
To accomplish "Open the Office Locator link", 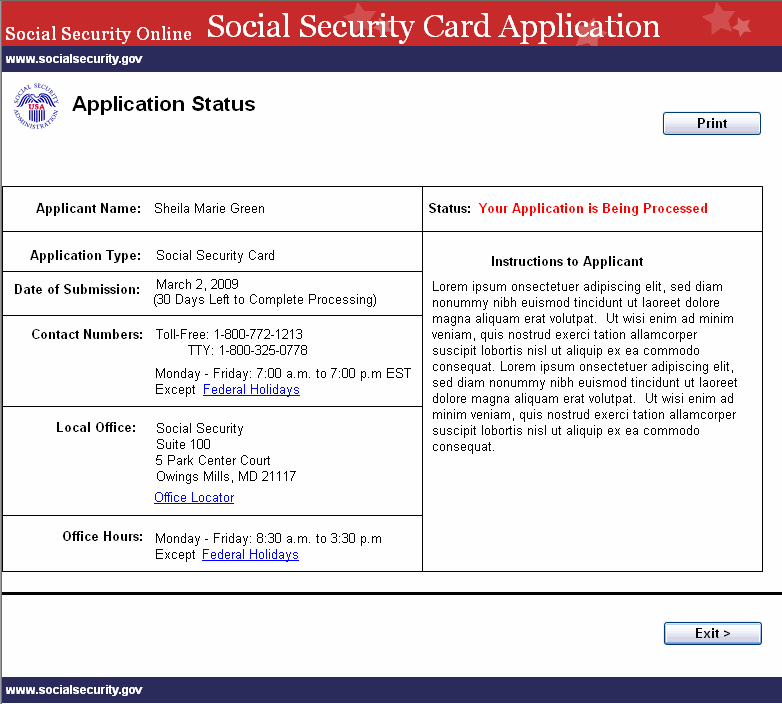I will 194,497.
